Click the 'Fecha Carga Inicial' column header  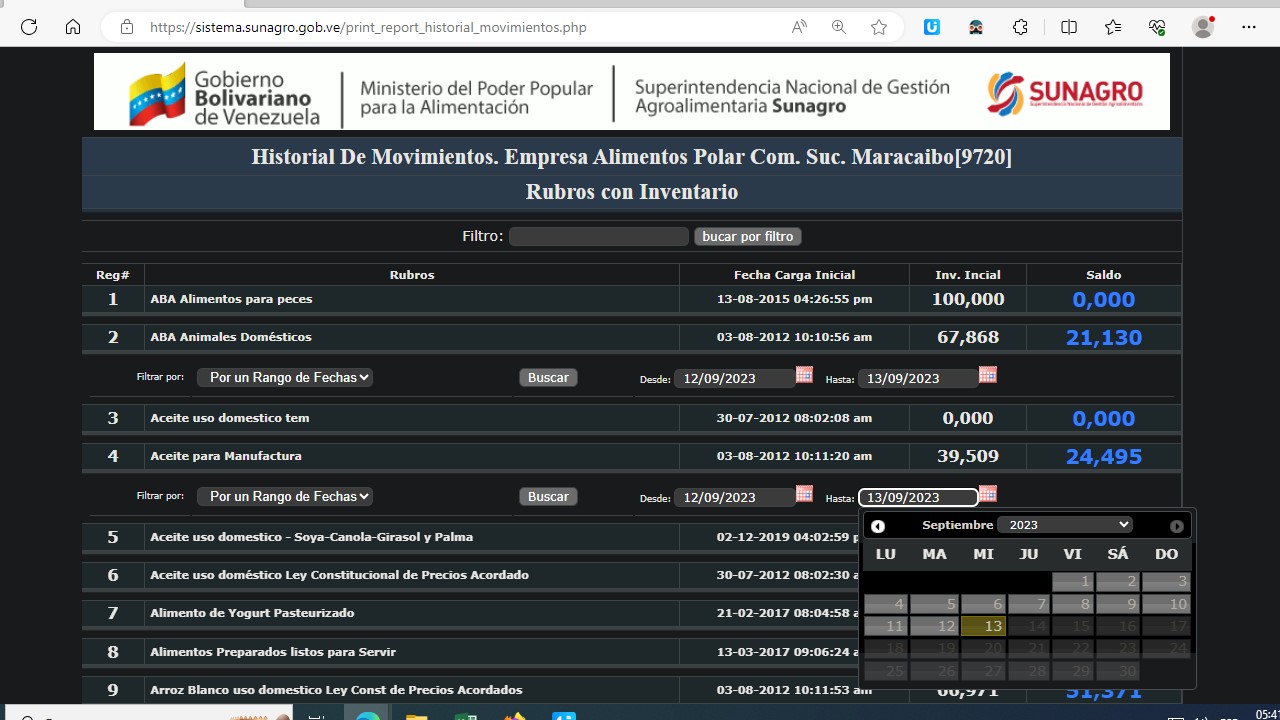(x=794, y=274)
